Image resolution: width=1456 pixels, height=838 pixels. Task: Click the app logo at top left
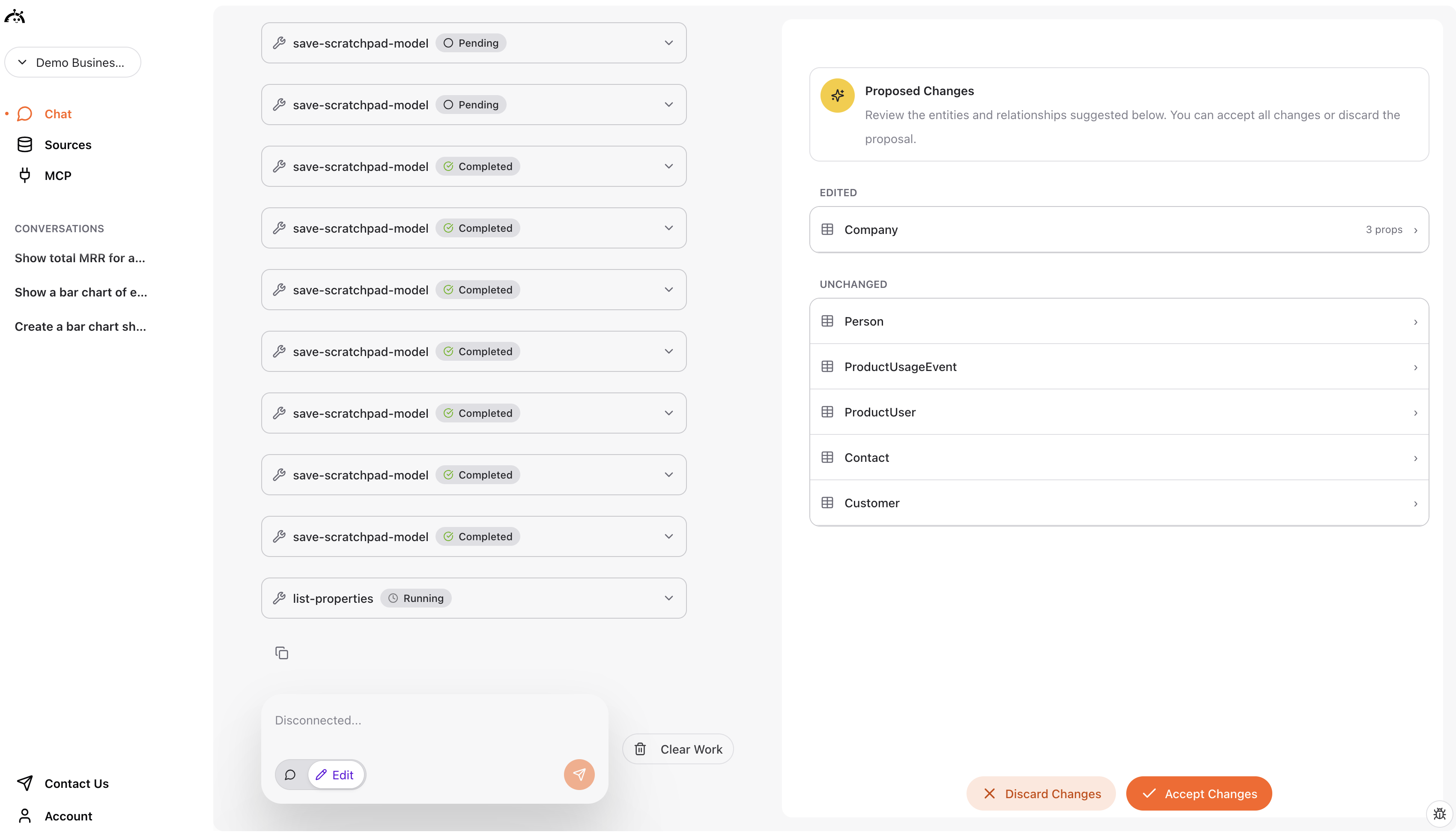pos(15,17)
